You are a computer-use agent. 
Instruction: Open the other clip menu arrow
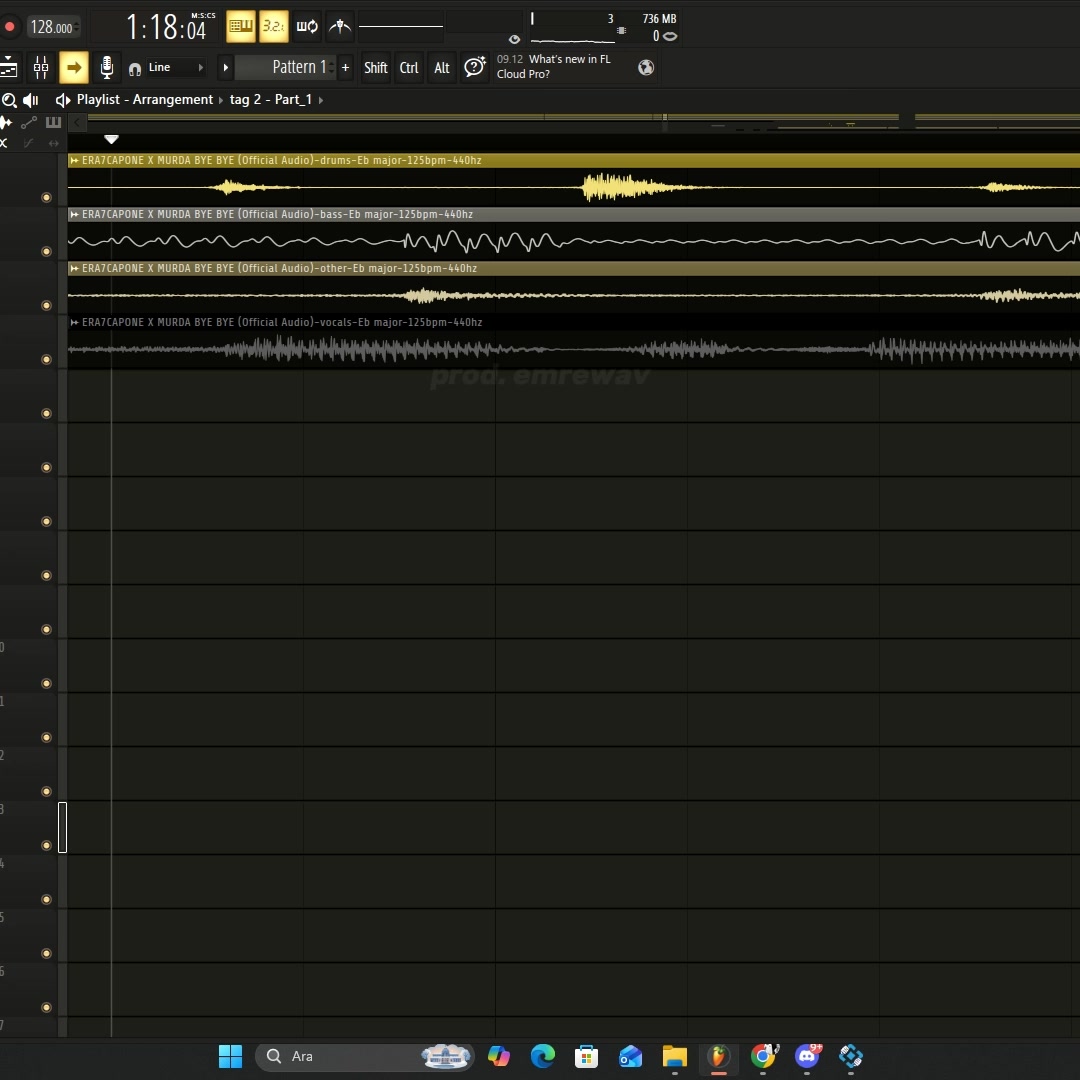tap(74, 269)
